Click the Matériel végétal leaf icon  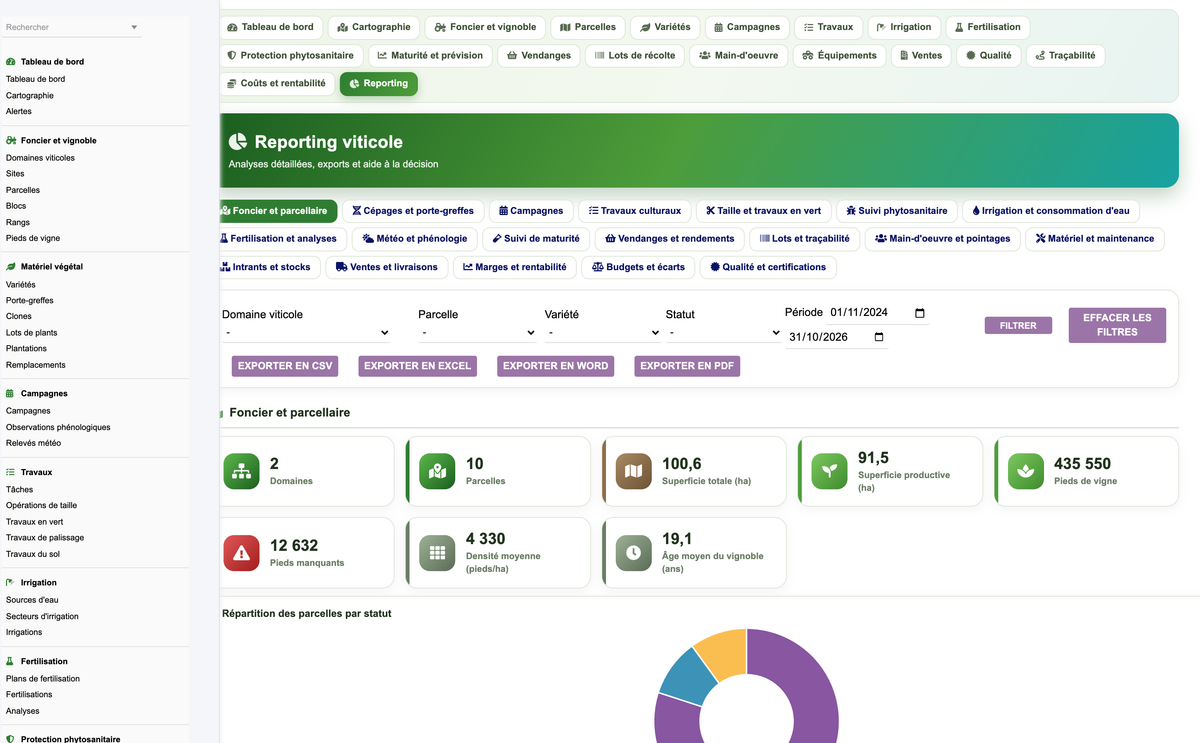10,267
